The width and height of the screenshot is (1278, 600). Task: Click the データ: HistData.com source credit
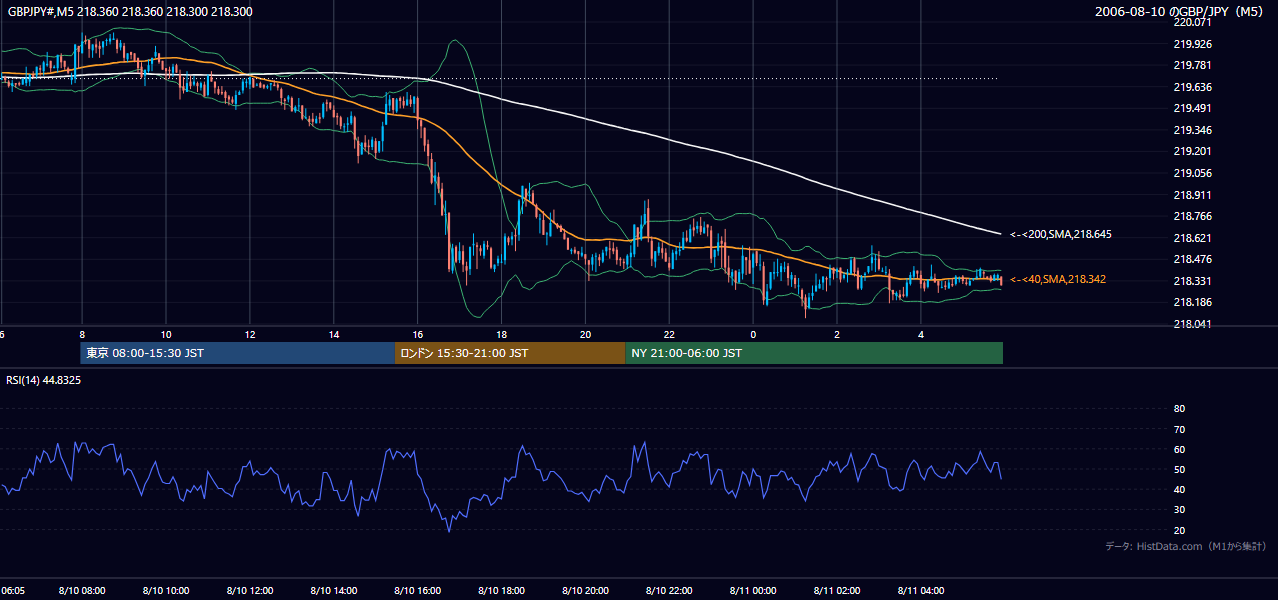pos(1186,546)
